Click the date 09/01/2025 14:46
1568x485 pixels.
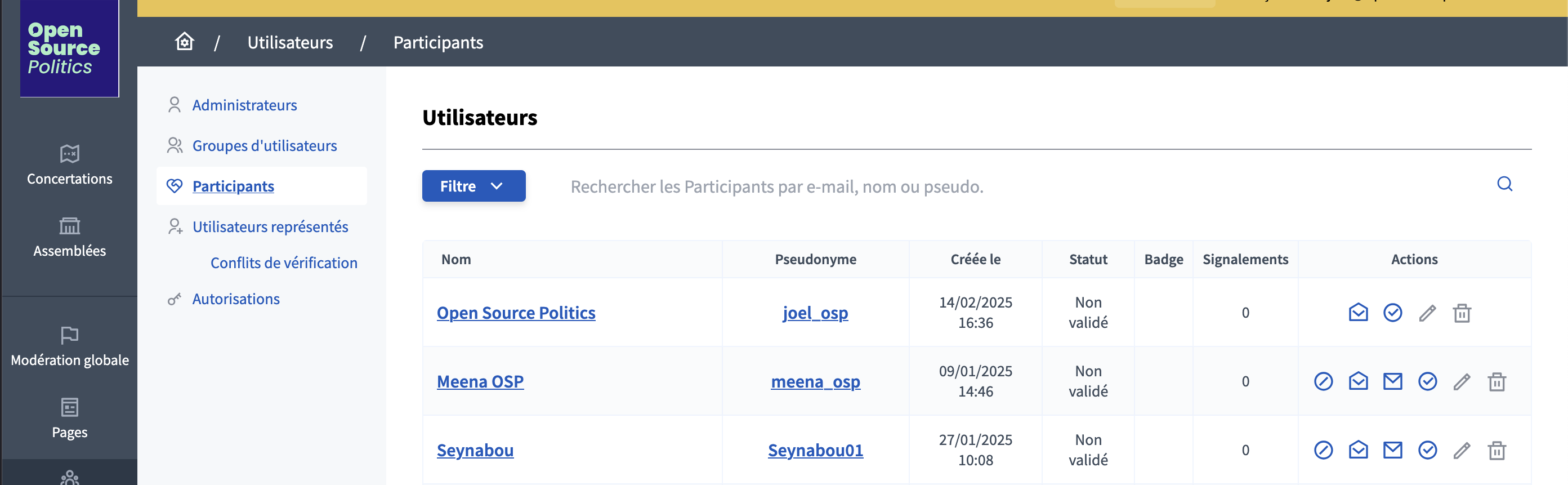click(975, 381)
